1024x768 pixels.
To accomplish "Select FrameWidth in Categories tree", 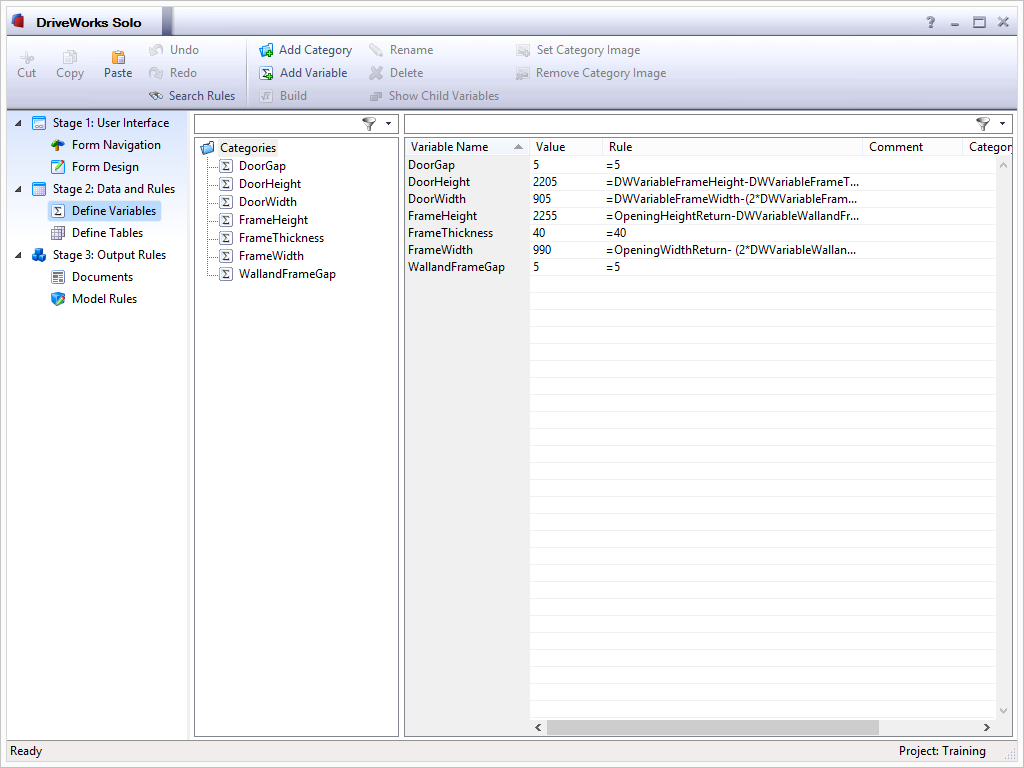I will (271, 256).
